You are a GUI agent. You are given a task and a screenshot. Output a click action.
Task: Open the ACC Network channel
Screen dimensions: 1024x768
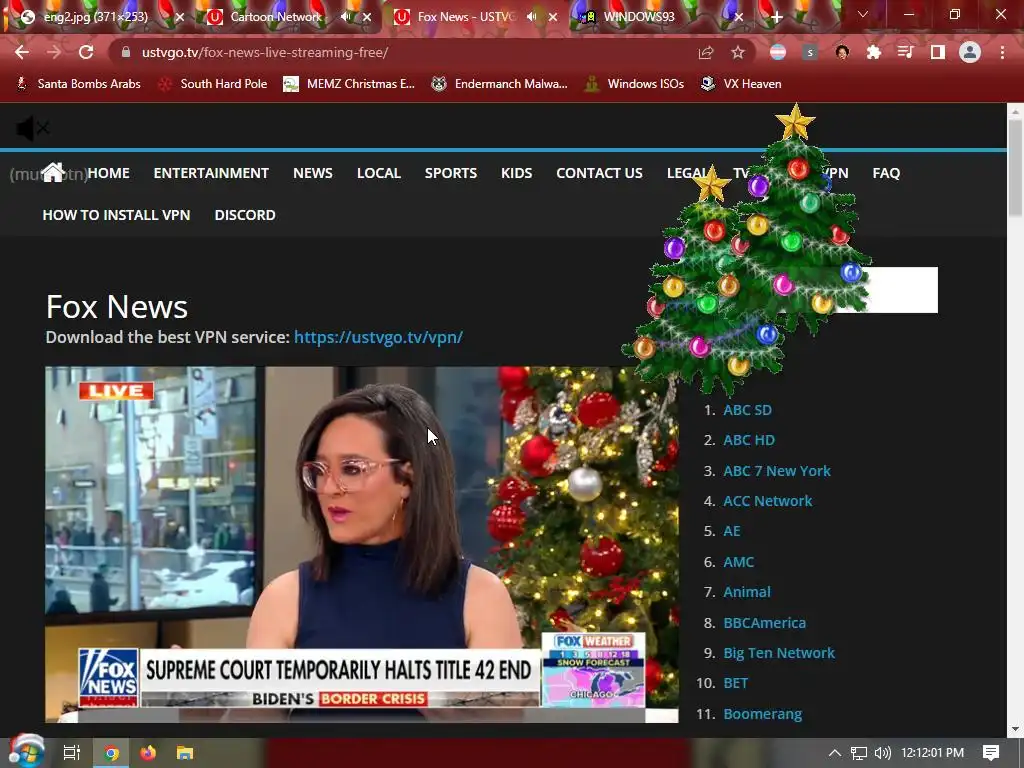767,501
